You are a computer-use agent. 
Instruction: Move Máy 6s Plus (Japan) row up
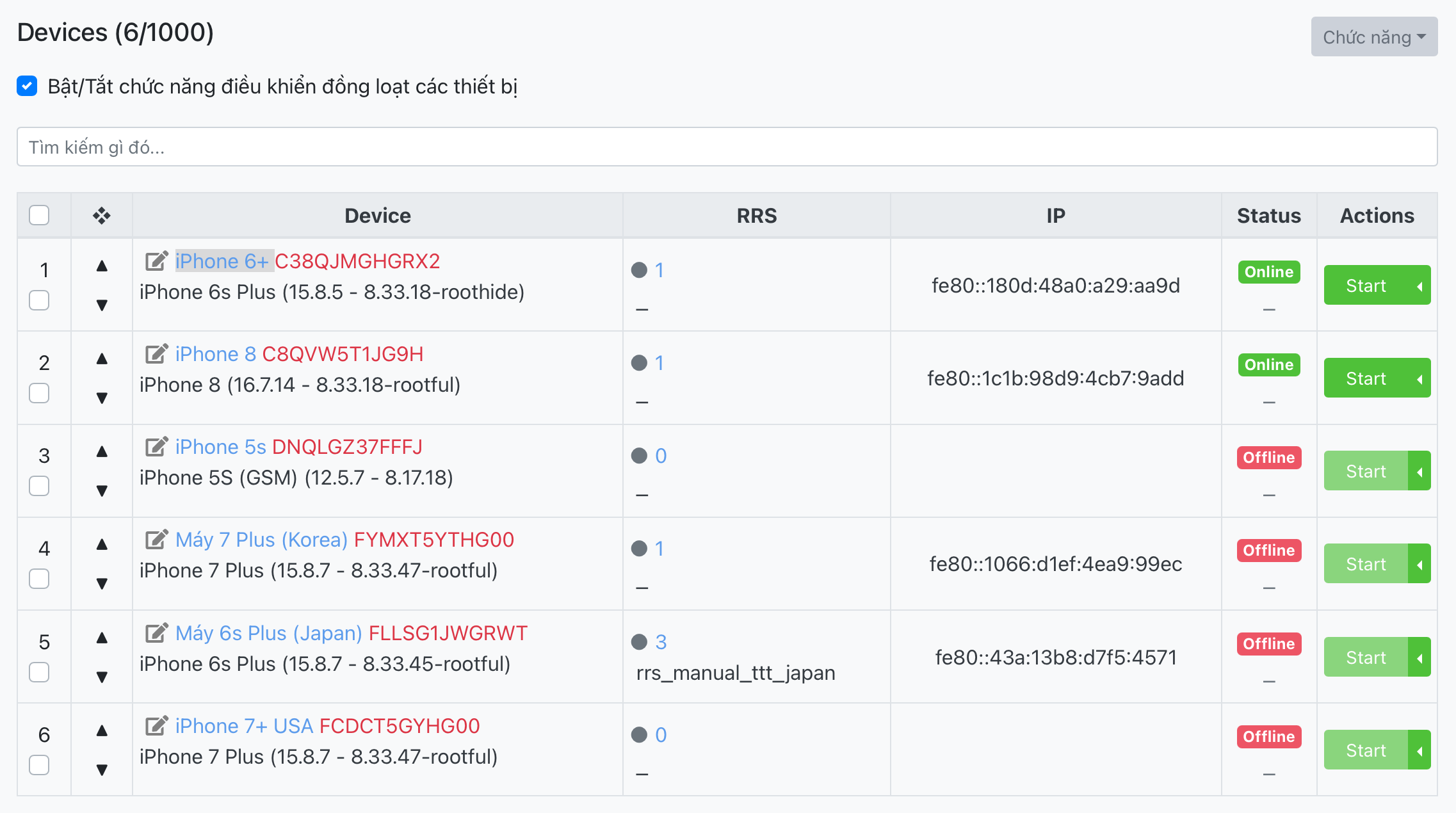pos(102,638)
